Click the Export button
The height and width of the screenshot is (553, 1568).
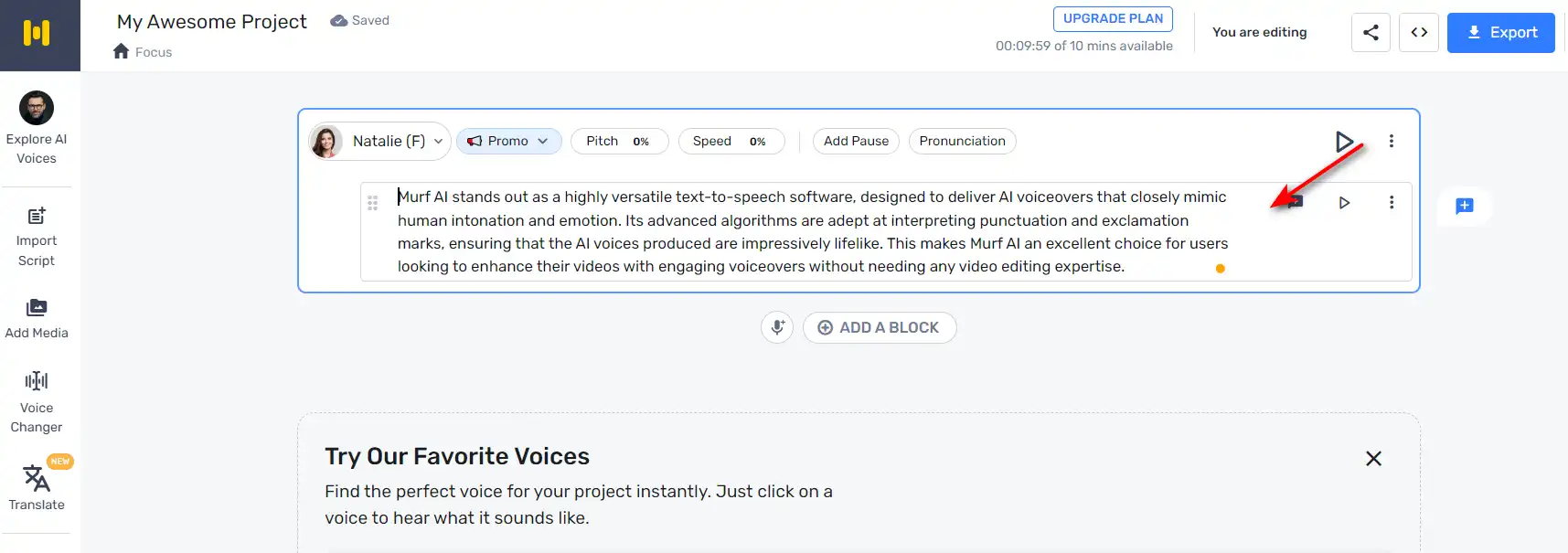click(1501, 33)
